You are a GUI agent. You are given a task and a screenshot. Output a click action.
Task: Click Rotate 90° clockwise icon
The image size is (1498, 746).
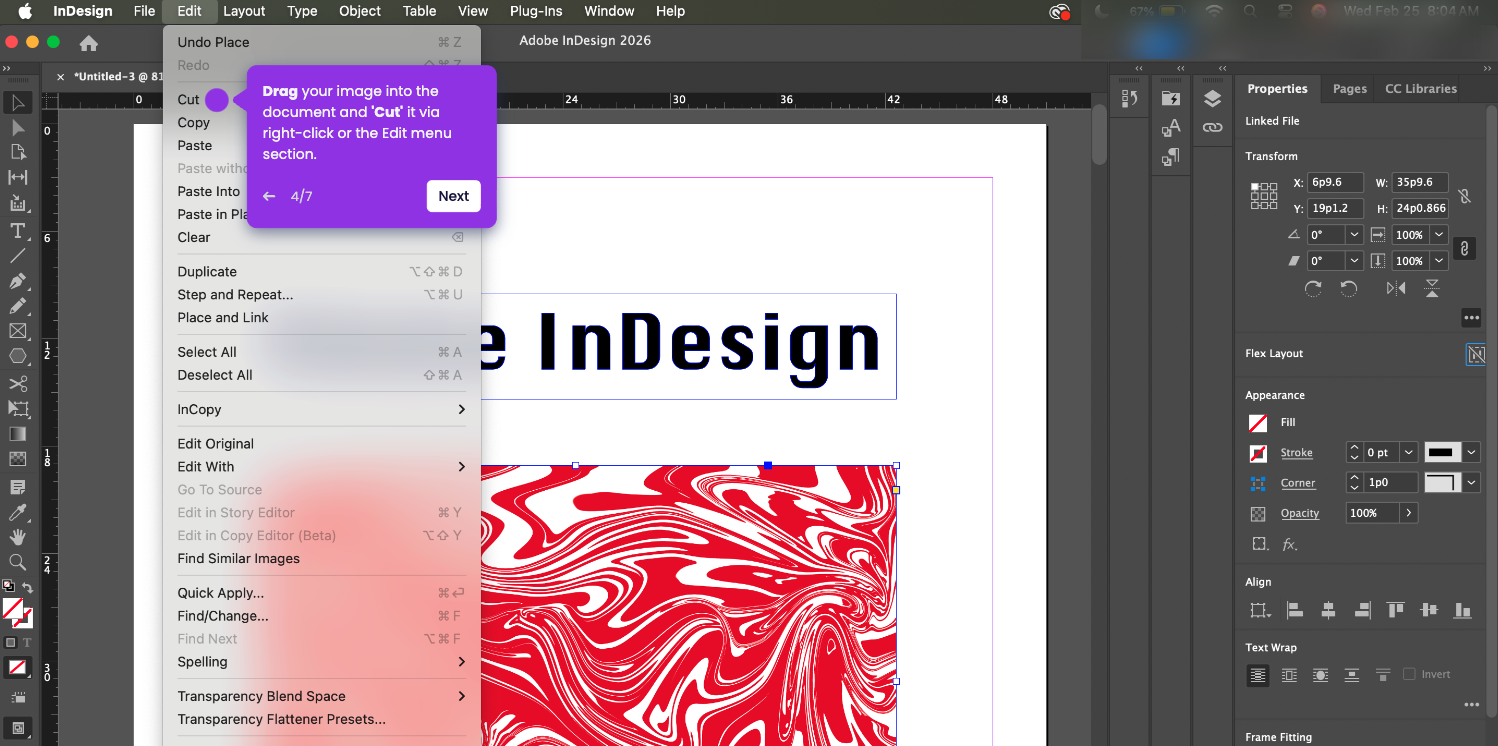coord(1313,288)
